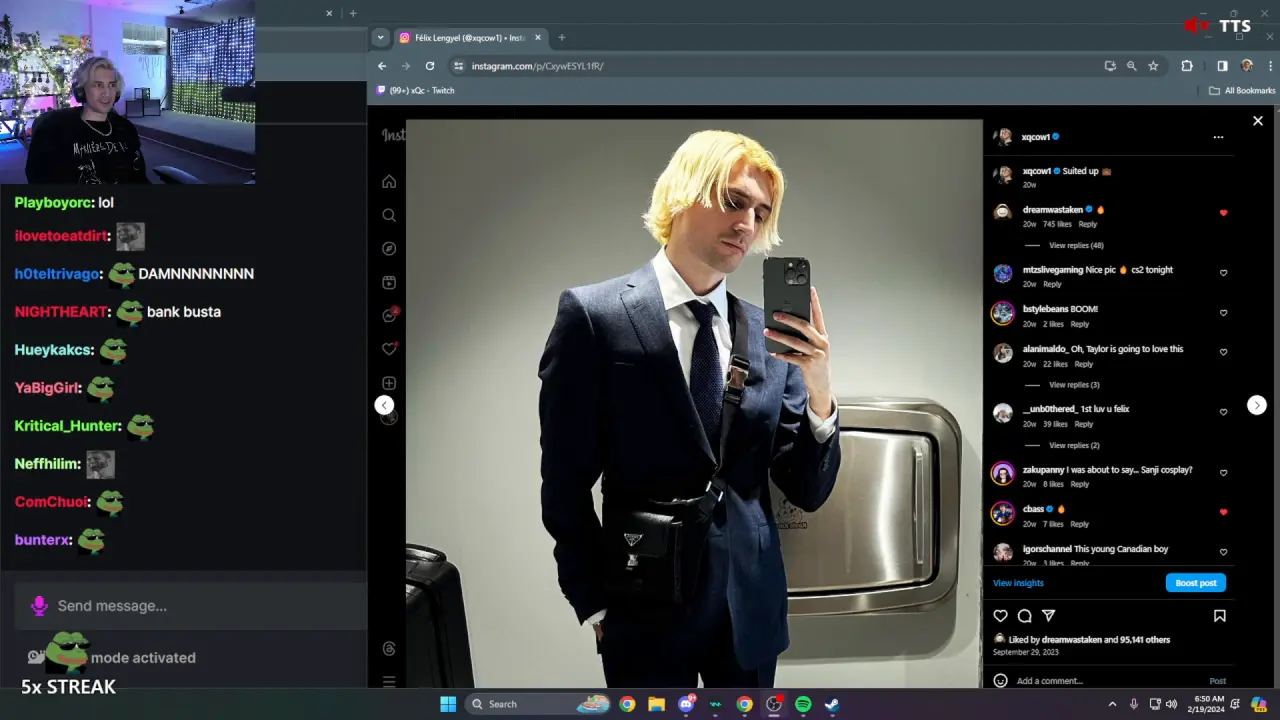The width and height of the screenshot is (1280, 720).
Task: Share the post with the paper plane icon
Action: 1048,616
